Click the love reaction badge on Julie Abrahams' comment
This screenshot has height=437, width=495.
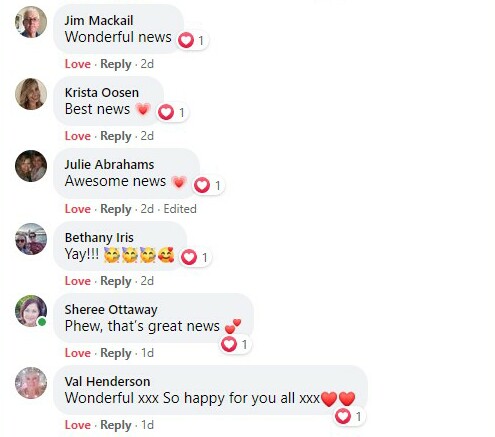pos(208,185)
